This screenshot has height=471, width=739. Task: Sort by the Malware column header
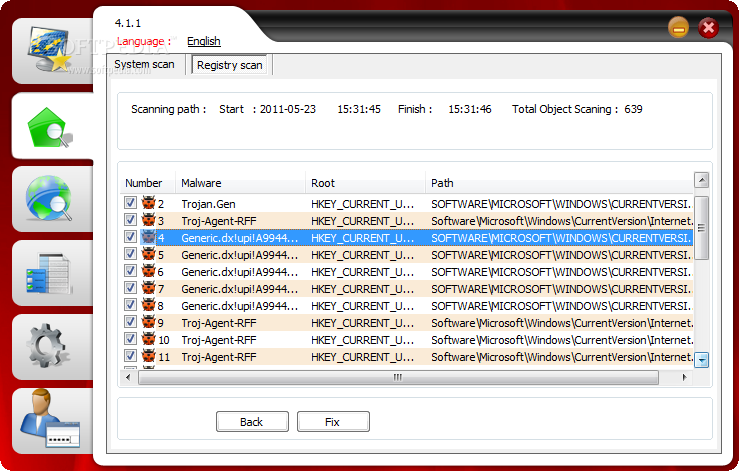240,183
